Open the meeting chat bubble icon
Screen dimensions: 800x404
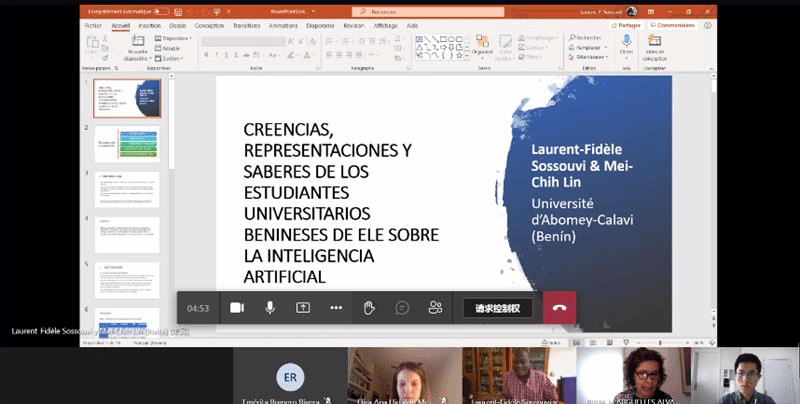(402, 308)
